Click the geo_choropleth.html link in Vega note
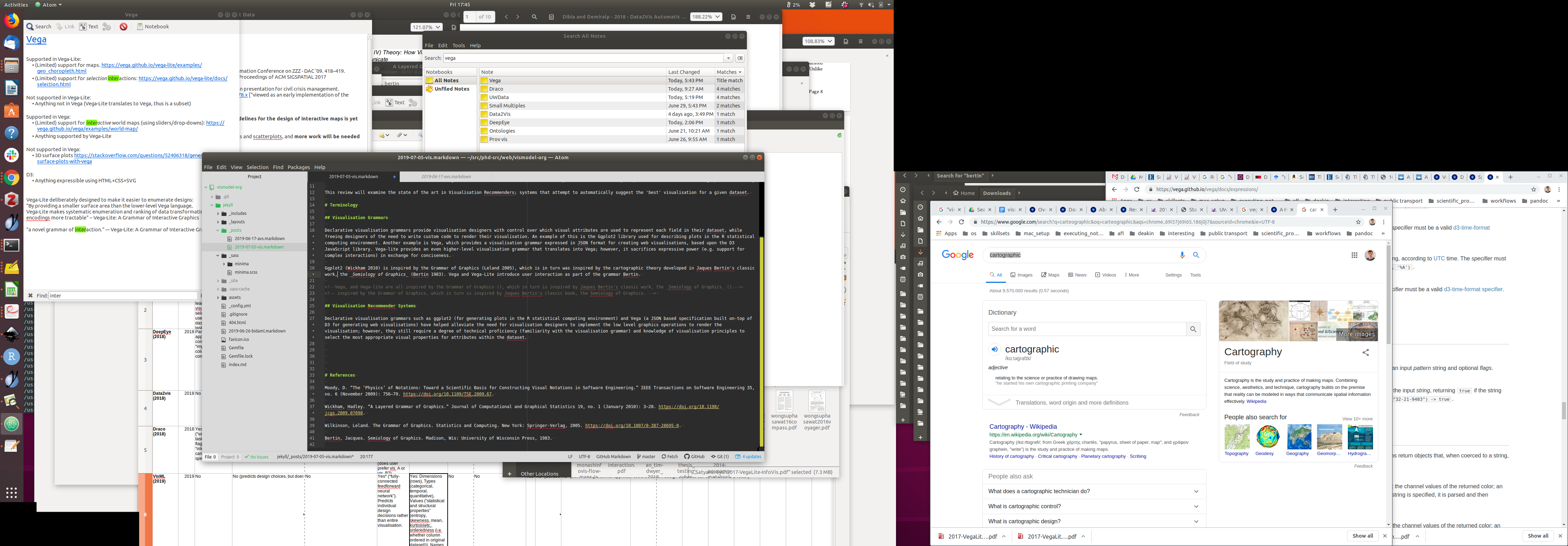Screen dimensions: 1568x546 62,71
